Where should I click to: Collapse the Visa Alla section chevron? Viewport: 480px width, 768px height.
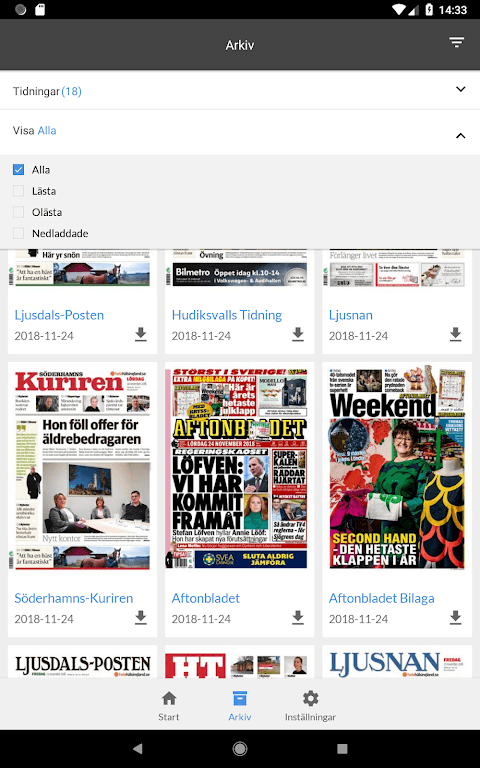(460, 136)
